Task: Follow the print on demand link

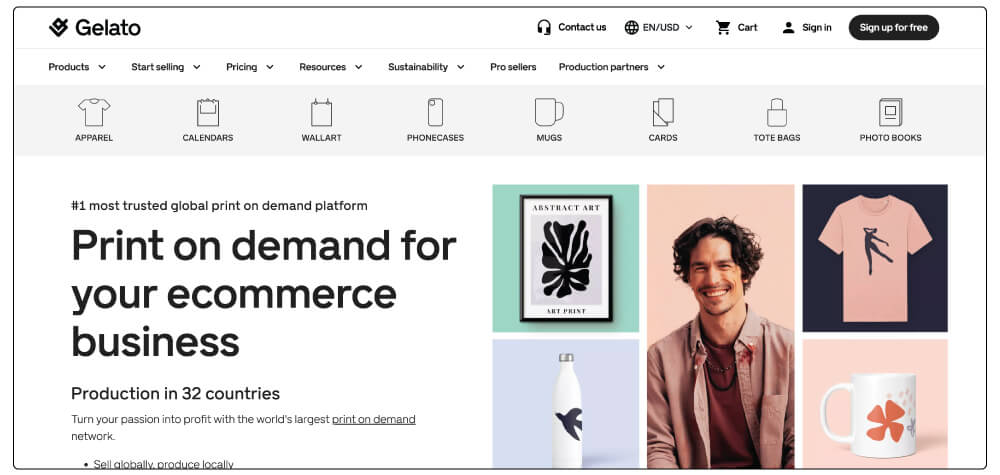Action: click(374, 420)
